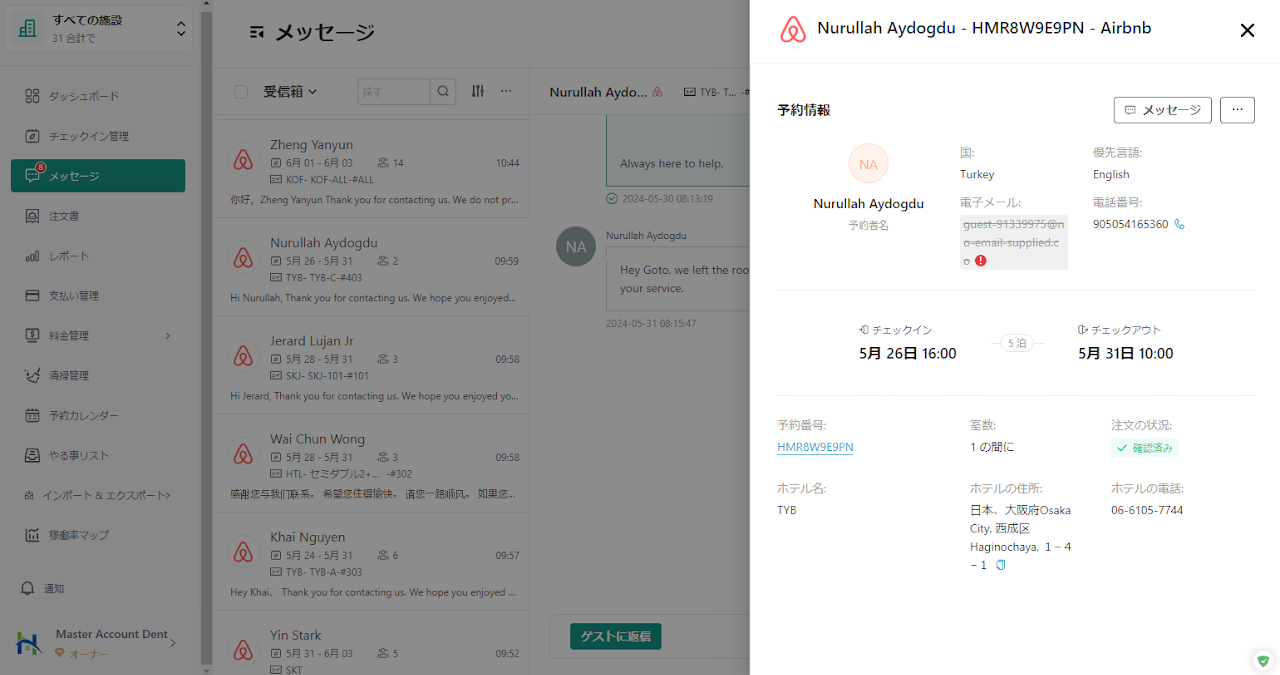
Task: Click the Airbnb logo in panel header
Action: 793,30
